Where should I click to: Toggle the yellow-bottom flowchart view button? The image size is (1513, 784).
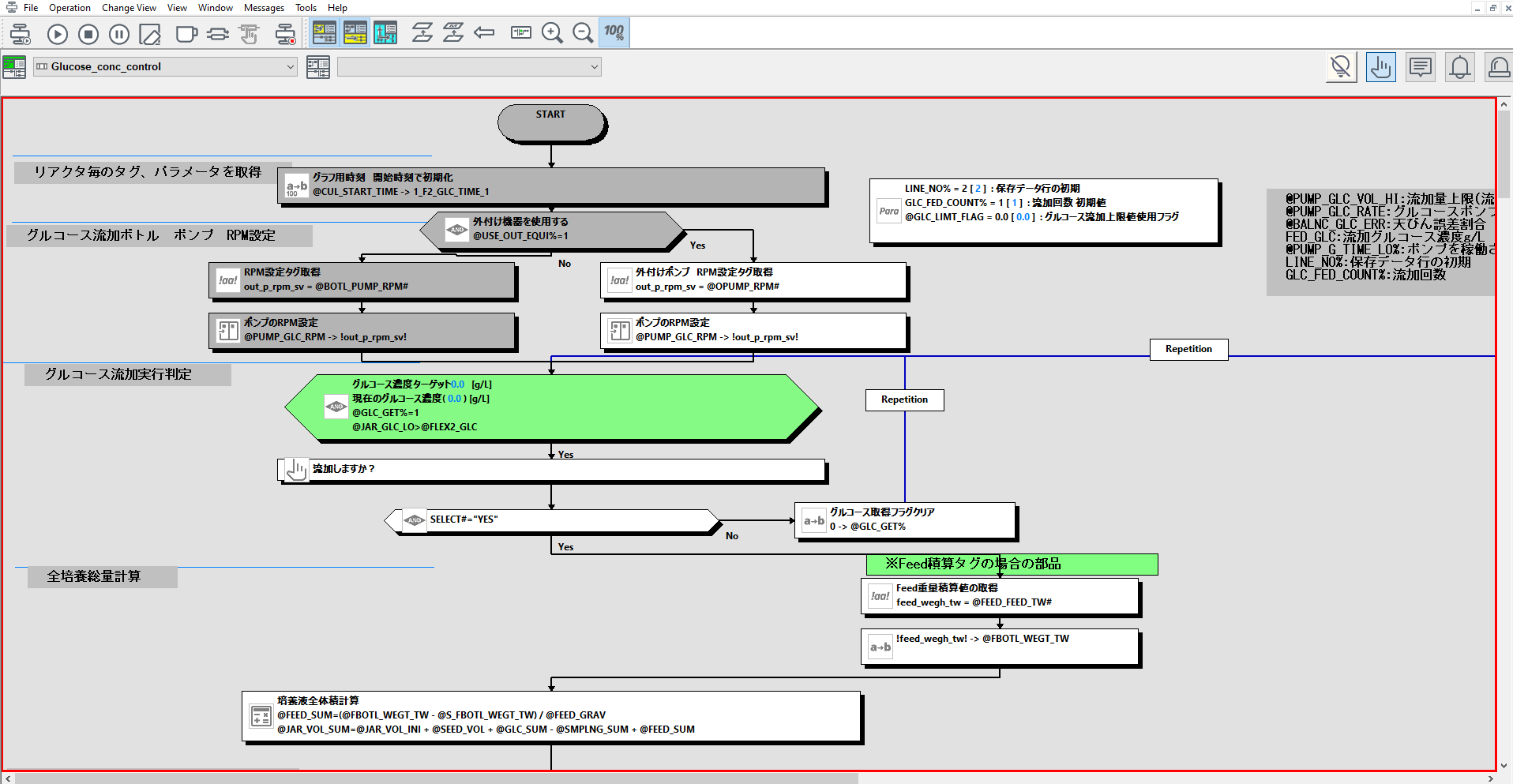pyautogui.click(x=355, y=33)
